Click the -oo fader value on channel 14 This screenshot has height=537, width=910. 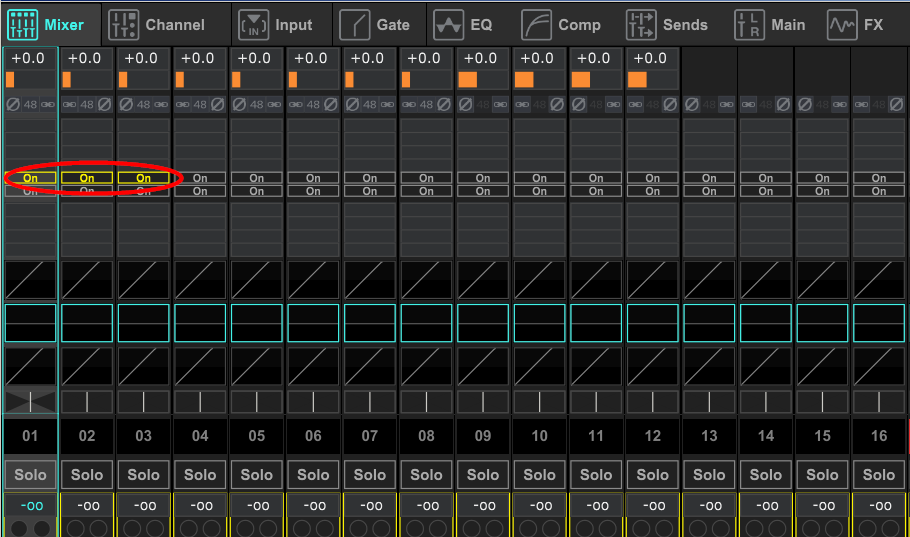pyautogui.click(x=767, y=506)
